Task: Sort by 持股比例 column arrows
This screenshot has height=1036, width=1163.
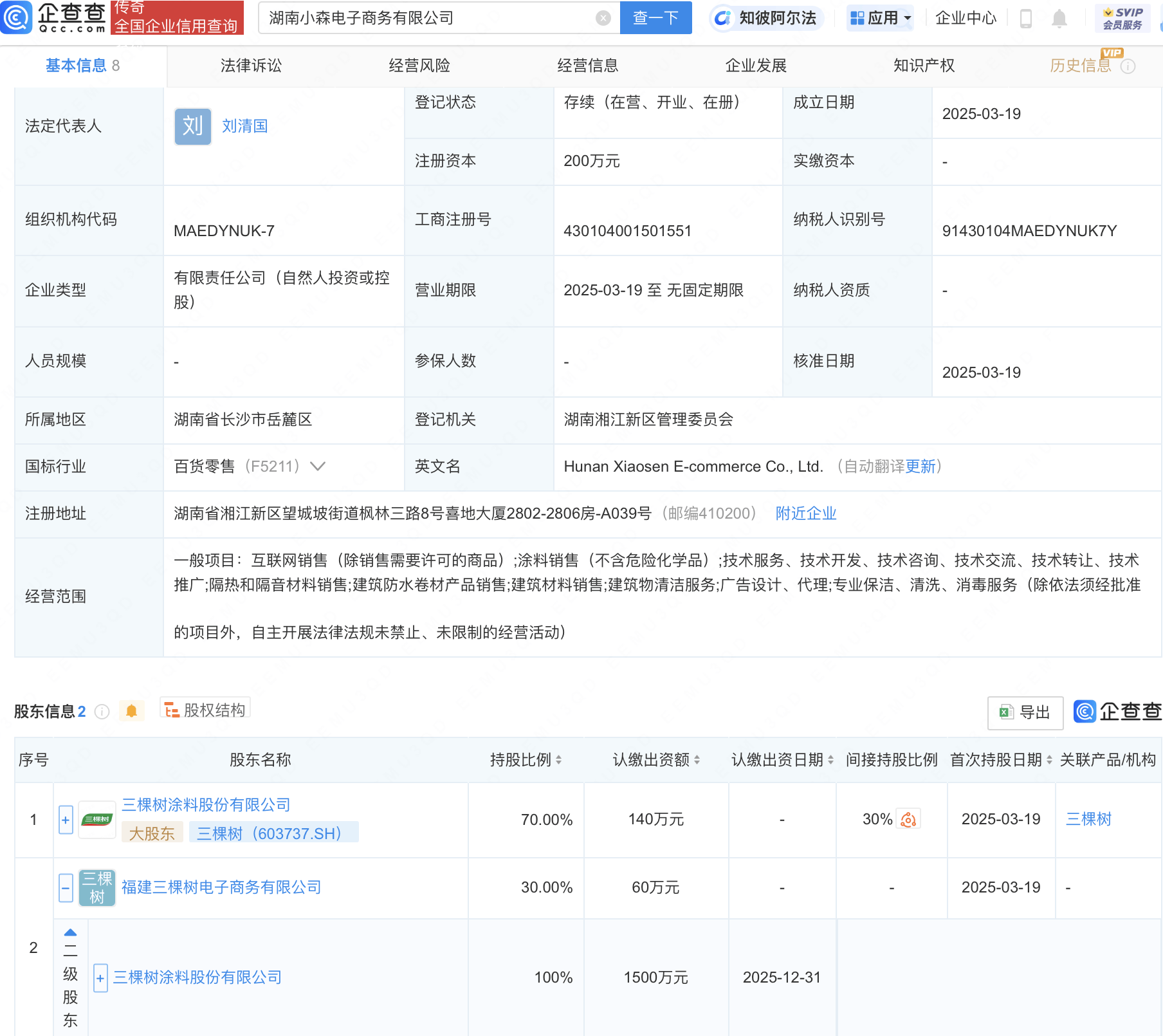Action: coord(558,760)
